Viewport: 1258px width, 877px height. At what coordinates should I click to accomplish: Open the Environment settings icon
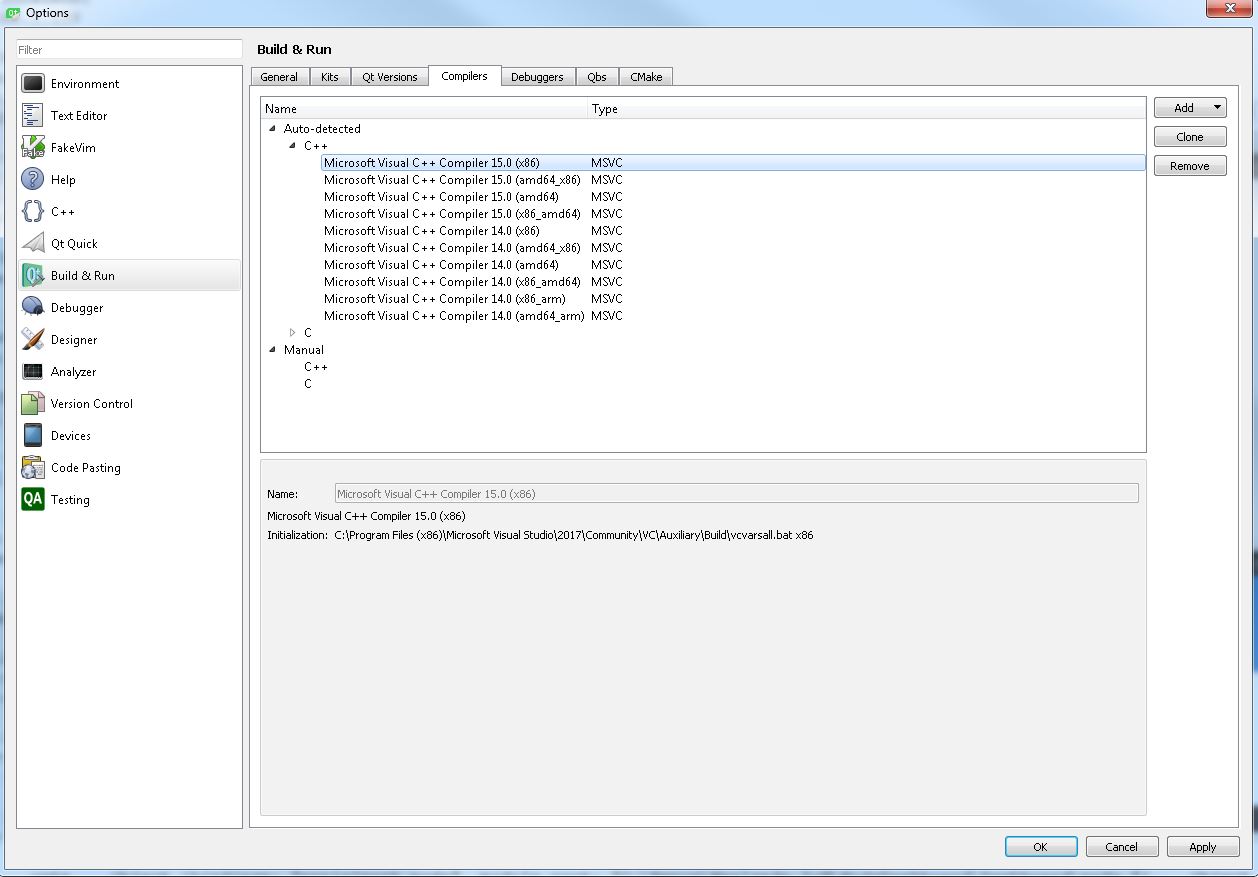pyautogui.click(x=33, y=84)
